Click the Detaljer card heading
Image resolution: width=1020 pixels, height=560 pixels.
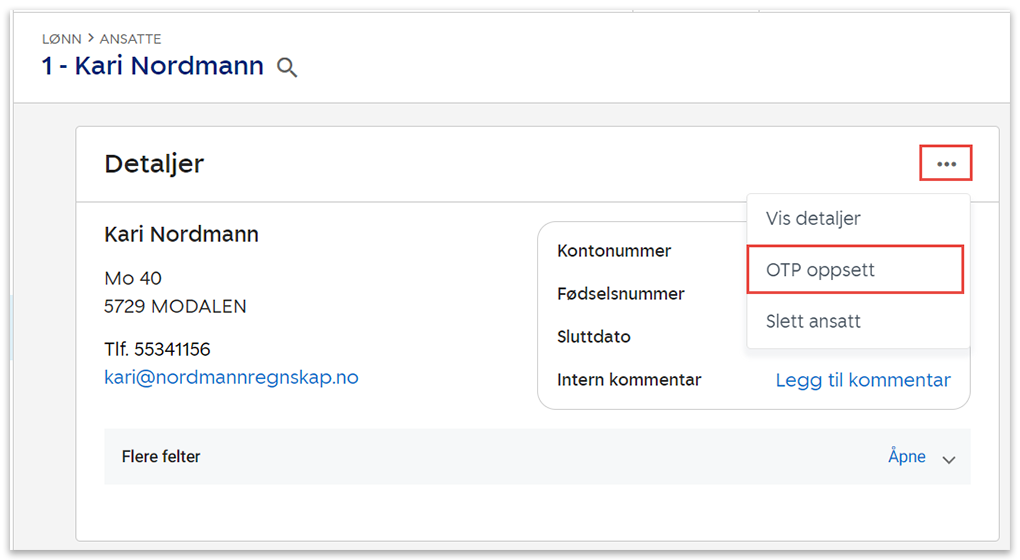(x=154, y=164)
